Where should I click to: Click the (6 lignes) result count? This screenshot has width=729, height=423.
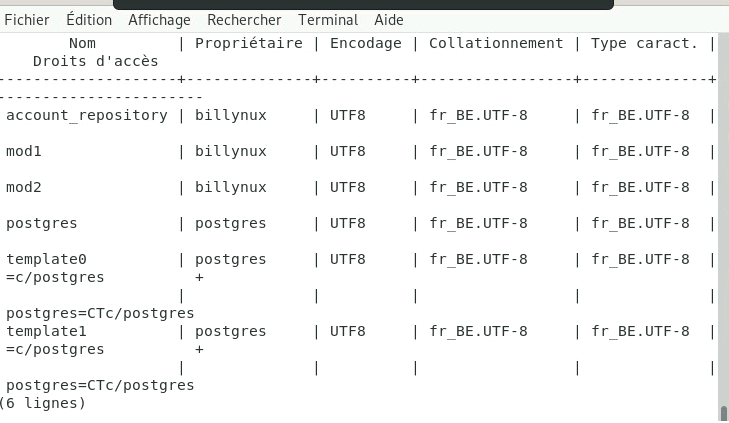(43, 403)
